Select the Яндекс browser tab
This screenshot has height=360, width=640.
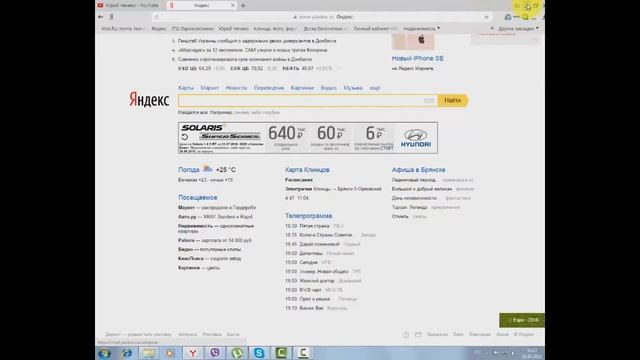(x=201, y=5)
